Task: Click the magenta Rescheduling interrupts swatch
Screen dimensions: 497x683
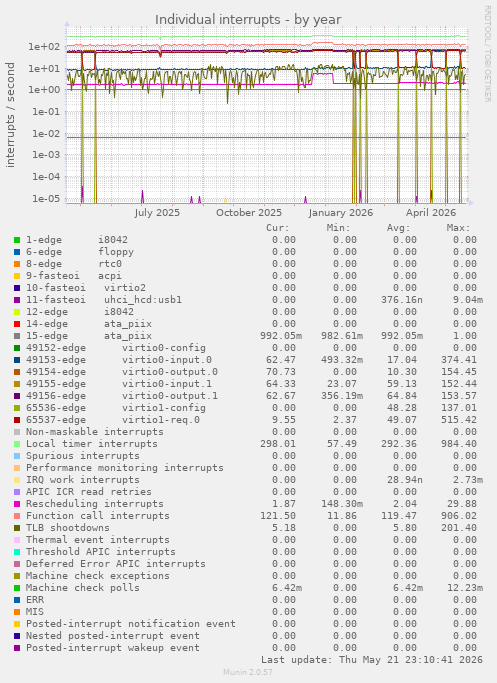Action: (x=17, y=504)
